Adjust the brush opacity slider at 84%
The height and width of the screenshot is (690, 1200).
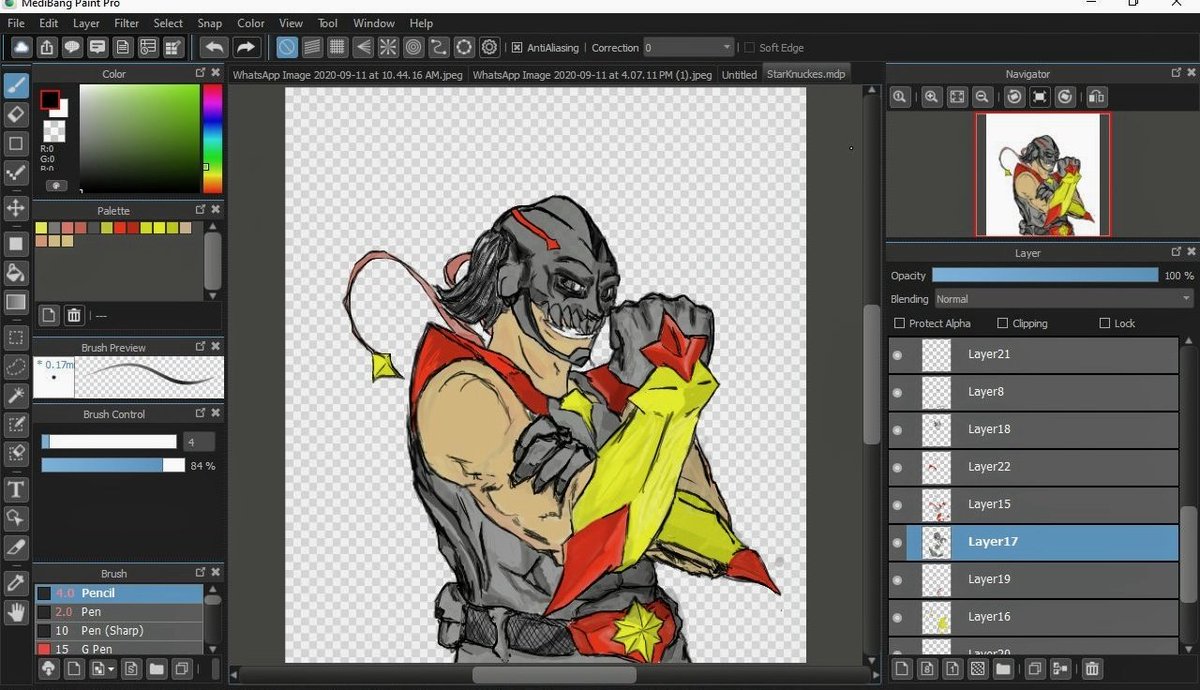113,465
